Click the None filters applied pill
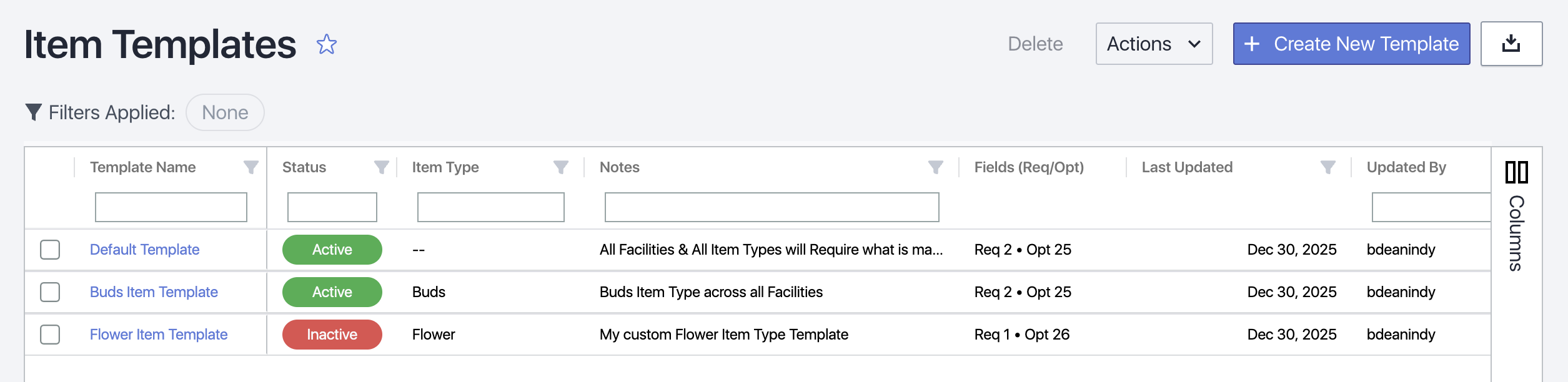 click(x=225, y=112)
